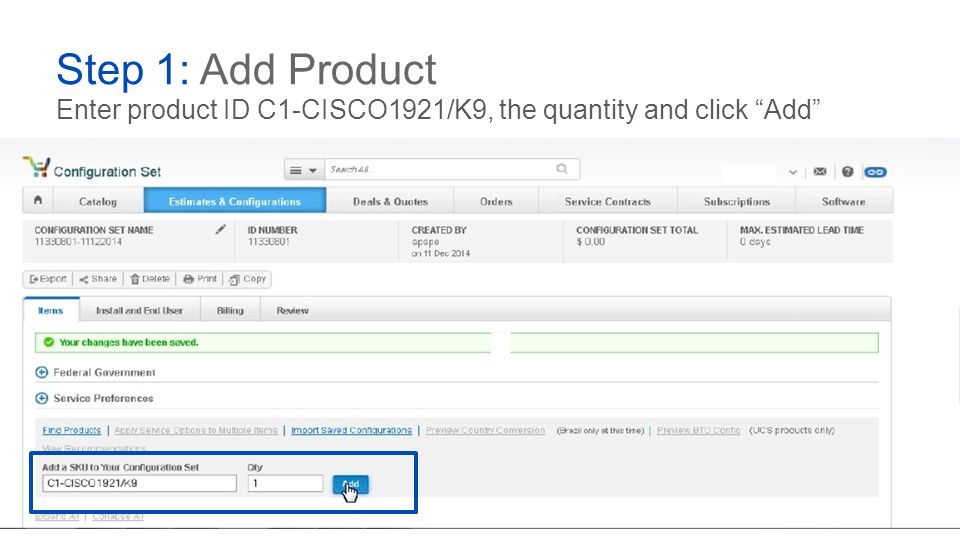The width and height of the screenshot is (960, 540).
Task: Edit configuration set name with pencil icon
Action: click(220, 230)
